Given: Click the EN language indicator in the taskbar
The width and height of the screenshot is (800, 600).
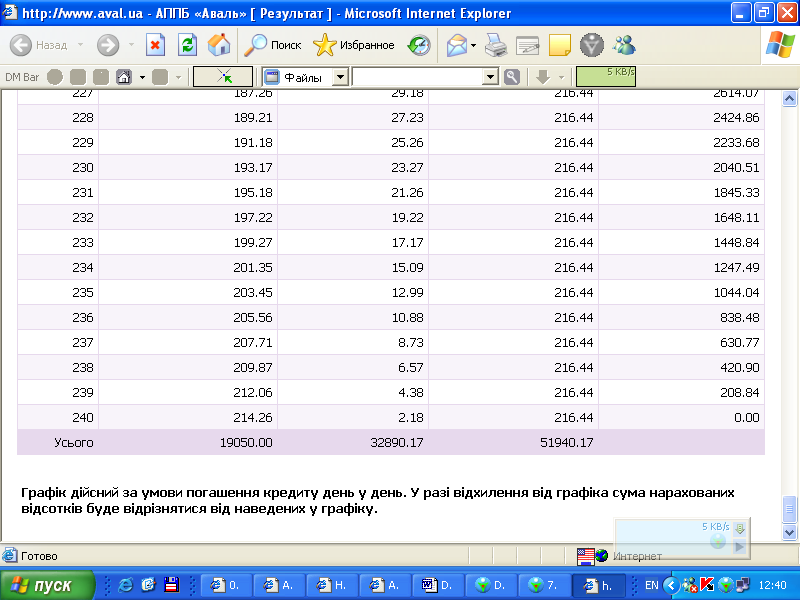Looking at the screenshot, I should point(651,585).
